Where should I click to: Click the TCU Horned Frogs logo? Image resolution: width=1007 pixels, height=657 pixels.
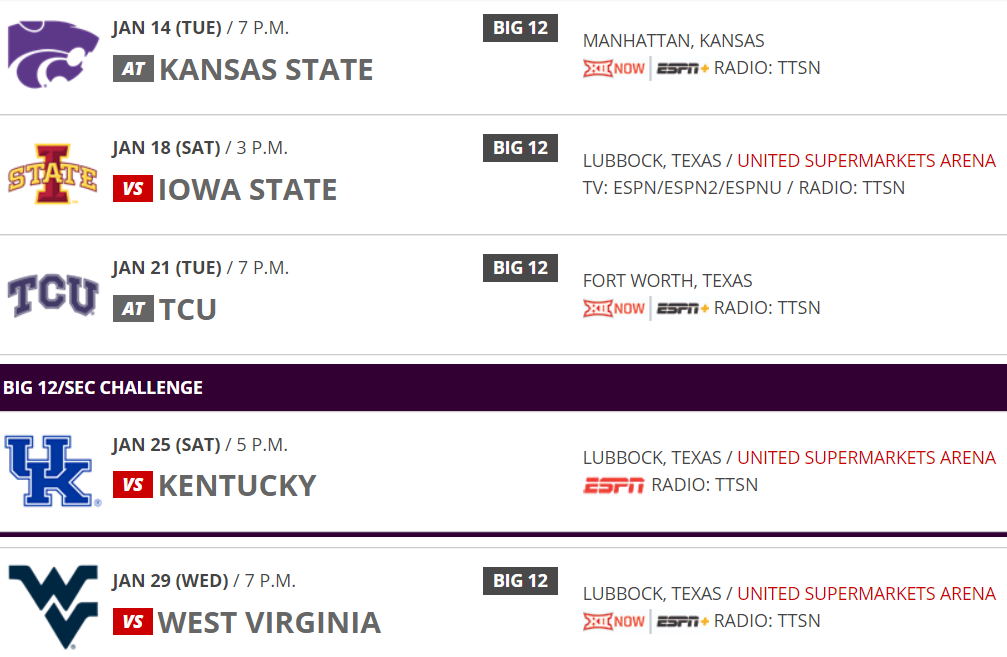(x=53, y=296)
